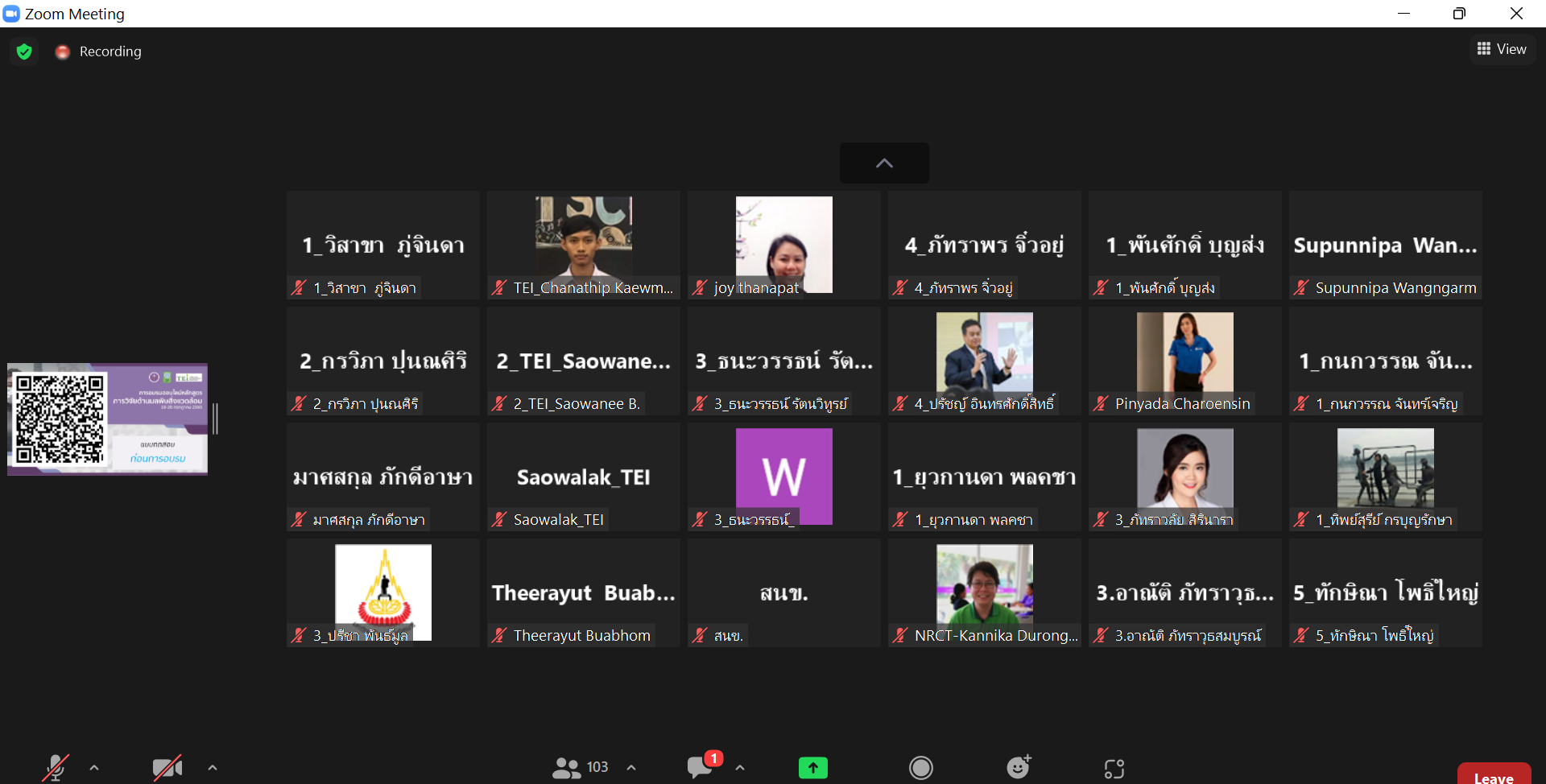Screen dimensions: 1546x784
Task: Expand chat options caret
Action: [x=740, y=768]
